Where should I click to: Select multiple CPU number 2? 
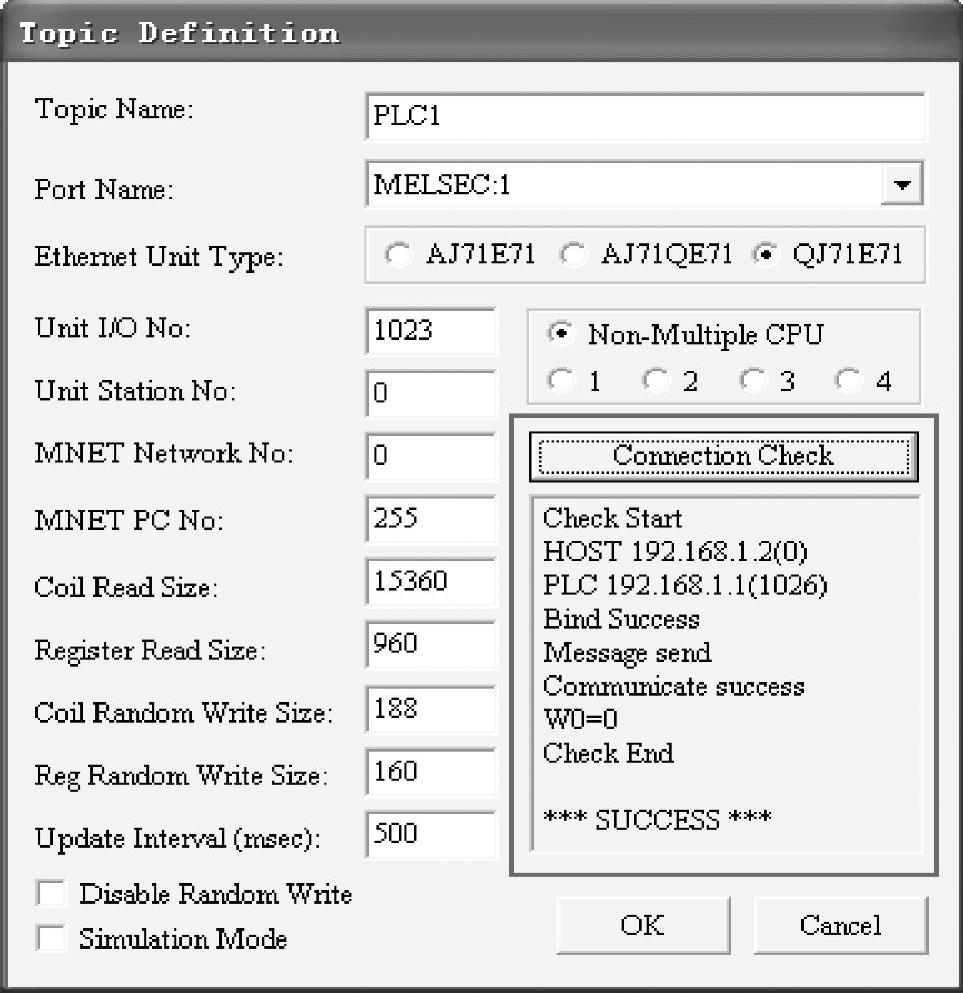click(654, 381)
